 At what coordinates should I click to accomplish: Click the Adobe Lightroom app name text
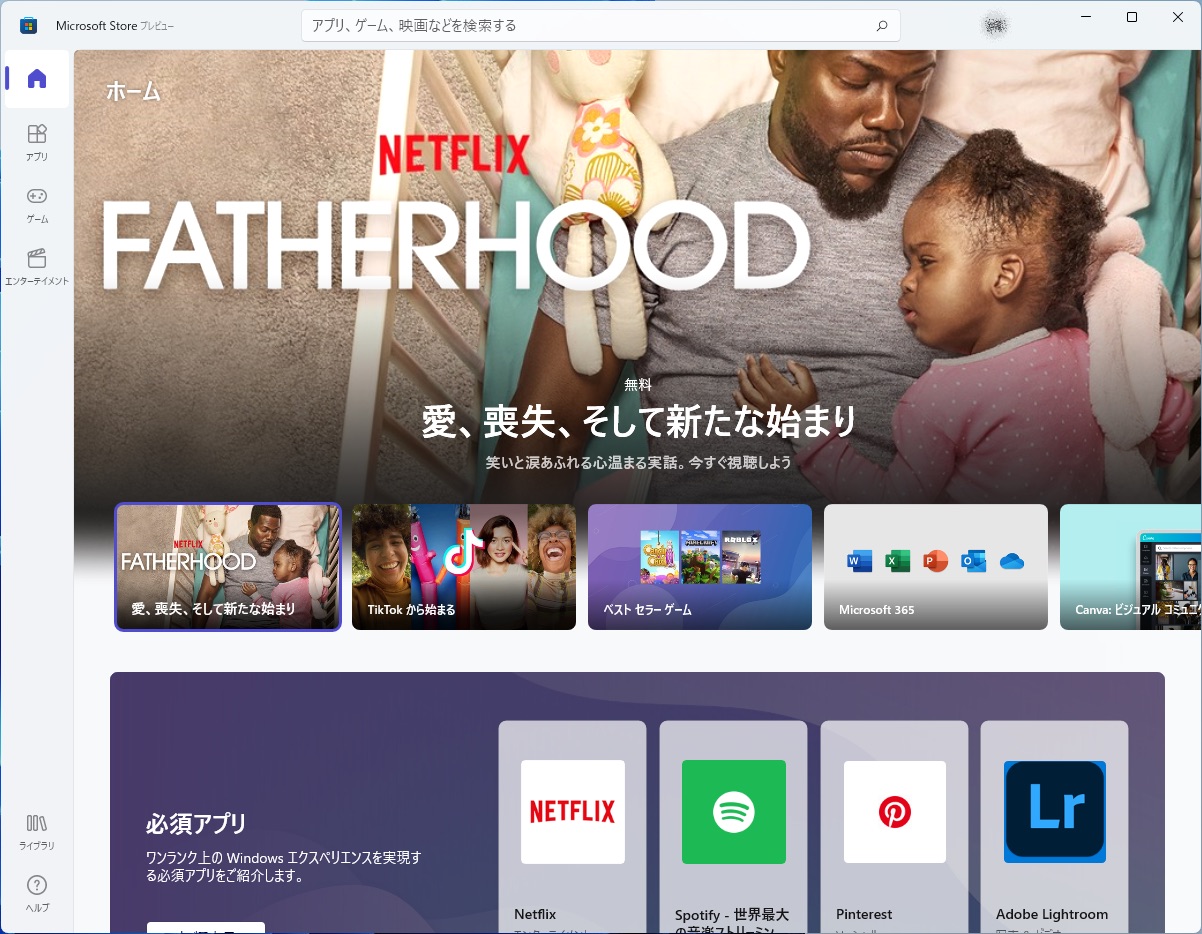[x=1052, y=914]
